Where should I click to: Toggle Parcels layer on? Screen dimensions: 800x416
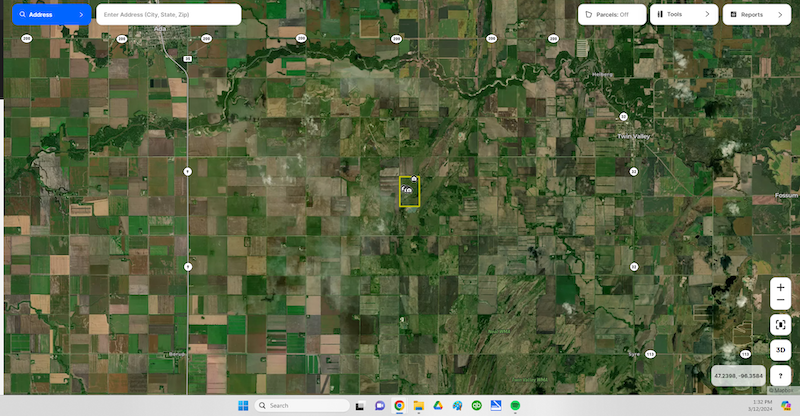612,14
